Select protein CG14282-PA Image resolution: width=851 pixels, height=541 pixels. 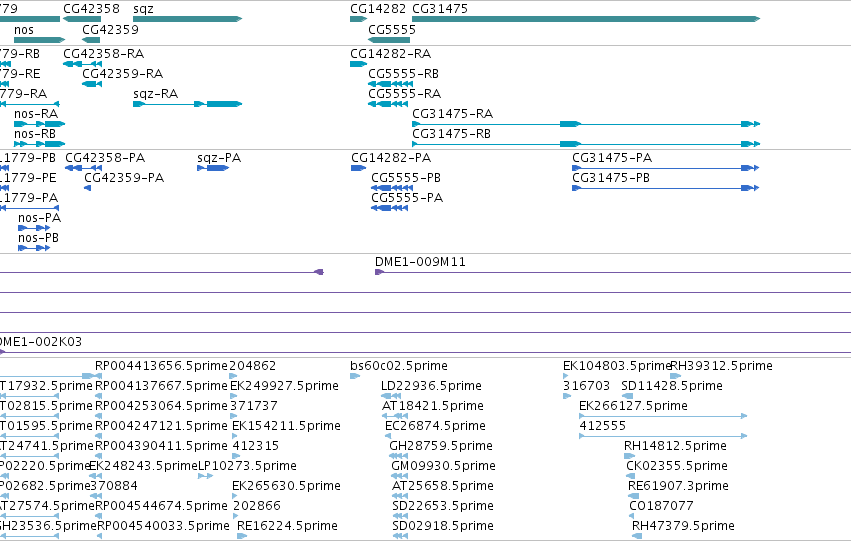391,158
